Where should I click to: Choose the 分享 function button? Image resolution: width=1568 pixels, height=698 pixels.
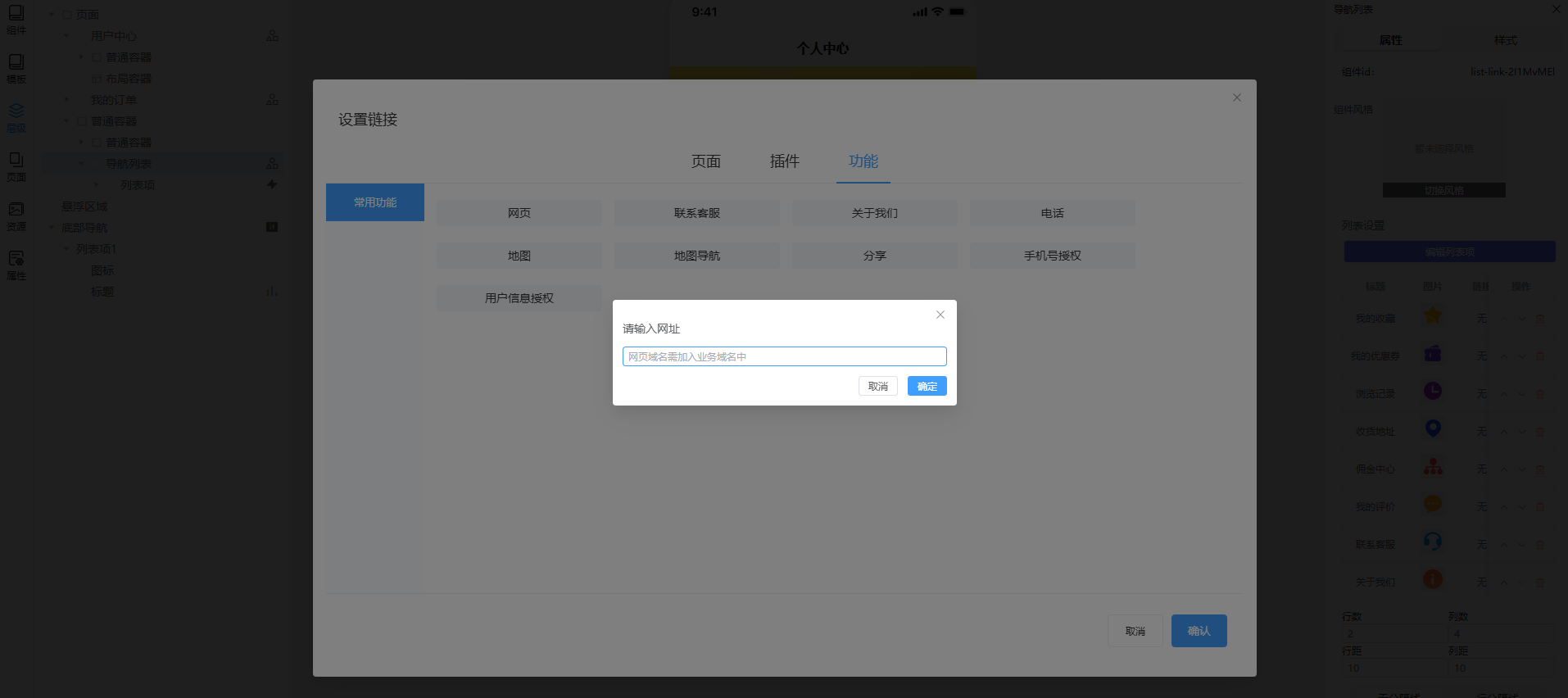[875, 256]
